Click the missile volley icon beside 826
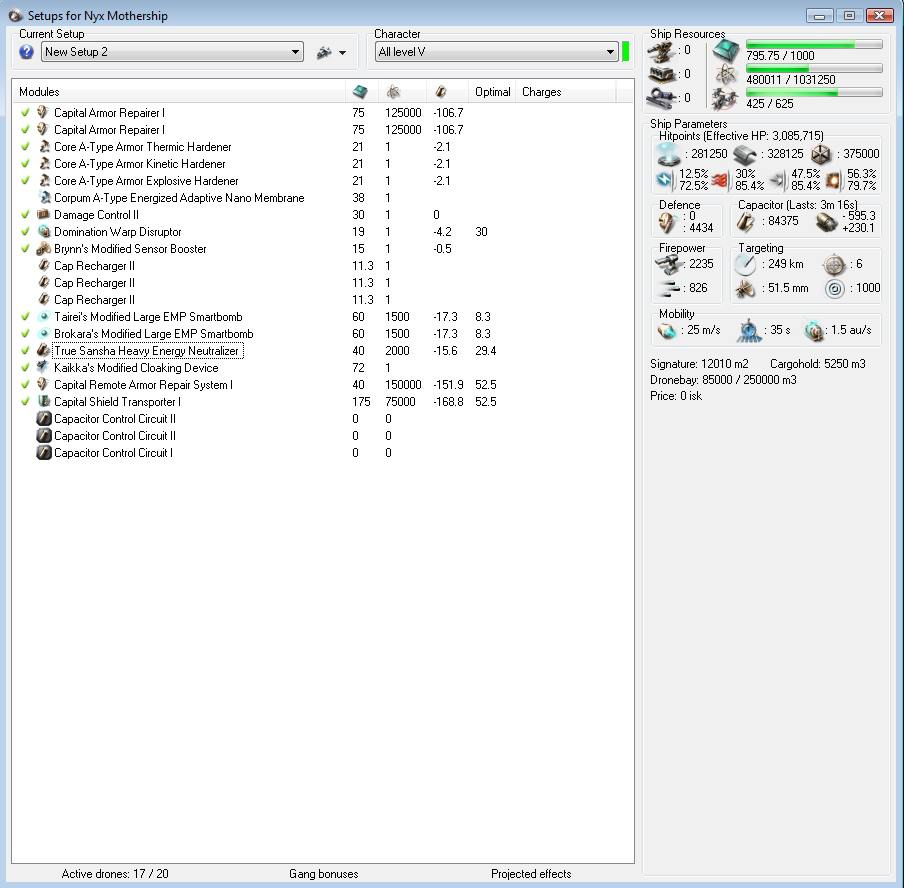This screenshot has height=888, width=904. pyautogui.click(x=668, y=288)
